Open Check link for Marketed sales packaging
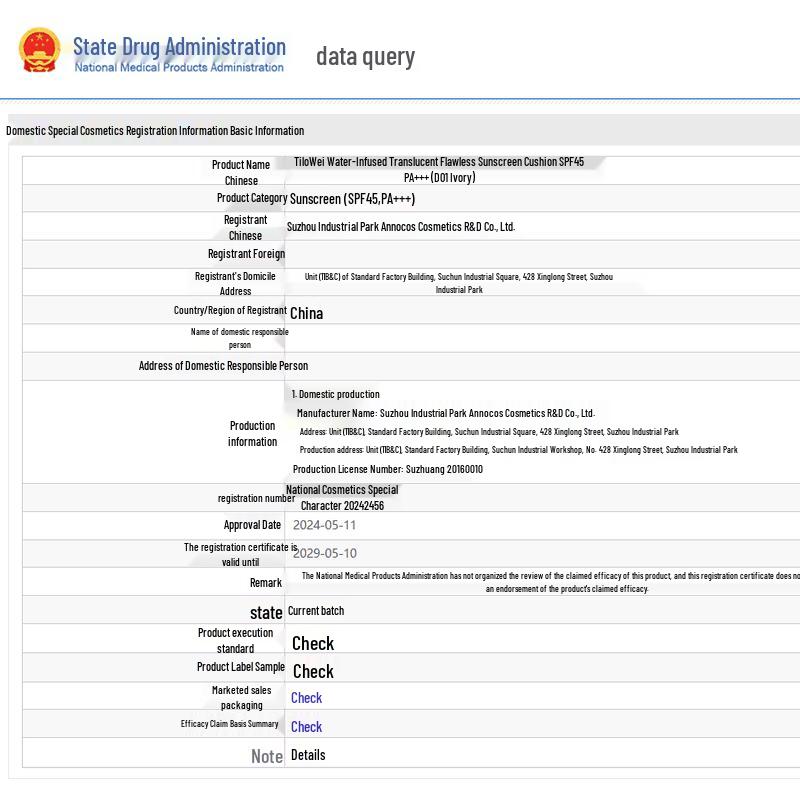800x800 pixels. 306,698
